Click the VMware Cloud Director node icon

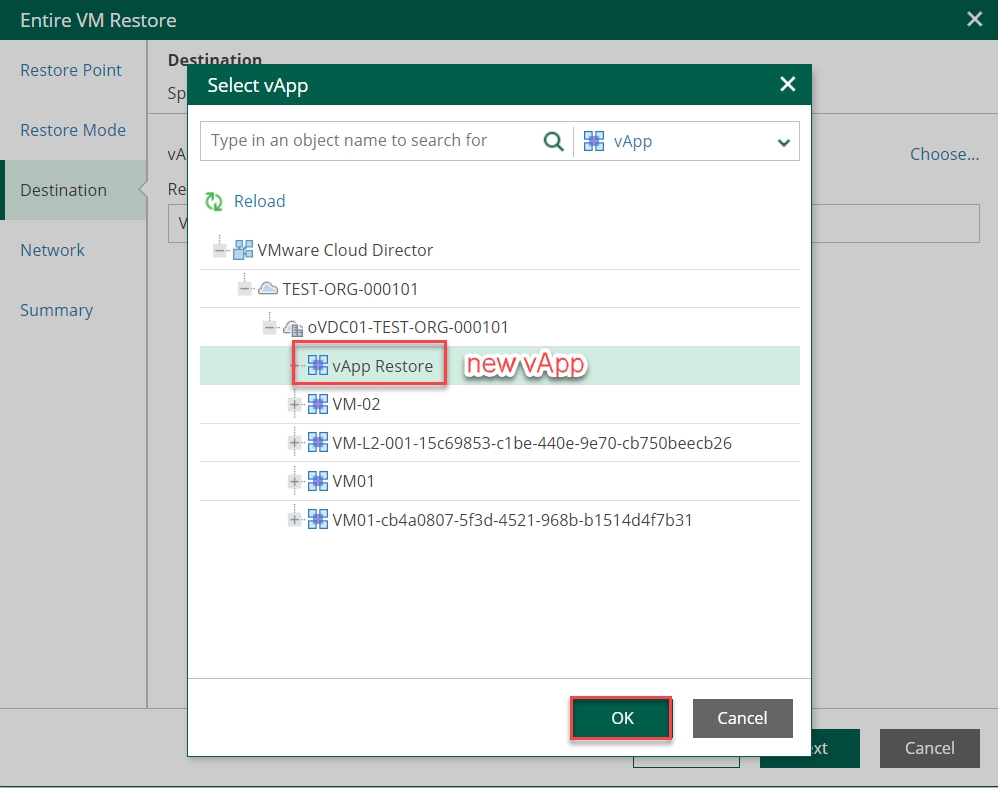coord(243,250)
